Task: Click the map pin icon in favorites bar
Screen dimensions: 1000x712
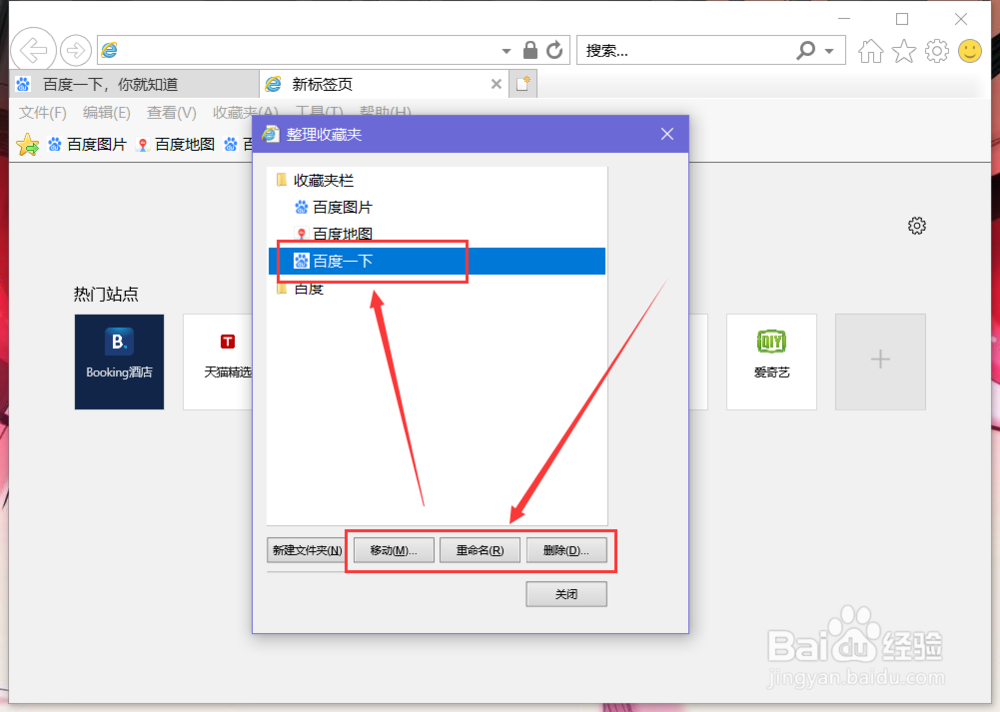Action: pos(143,145)
